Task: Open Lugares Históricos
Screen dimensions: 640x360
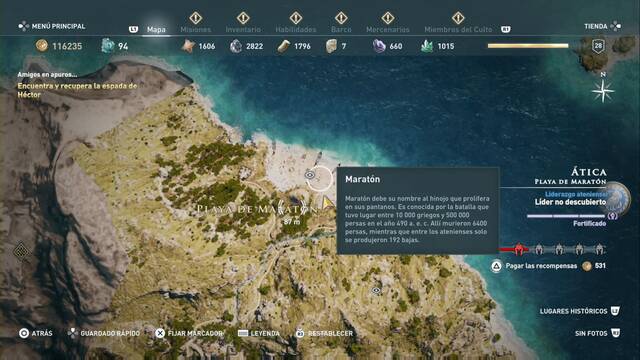Action: (x=573, y=311)
